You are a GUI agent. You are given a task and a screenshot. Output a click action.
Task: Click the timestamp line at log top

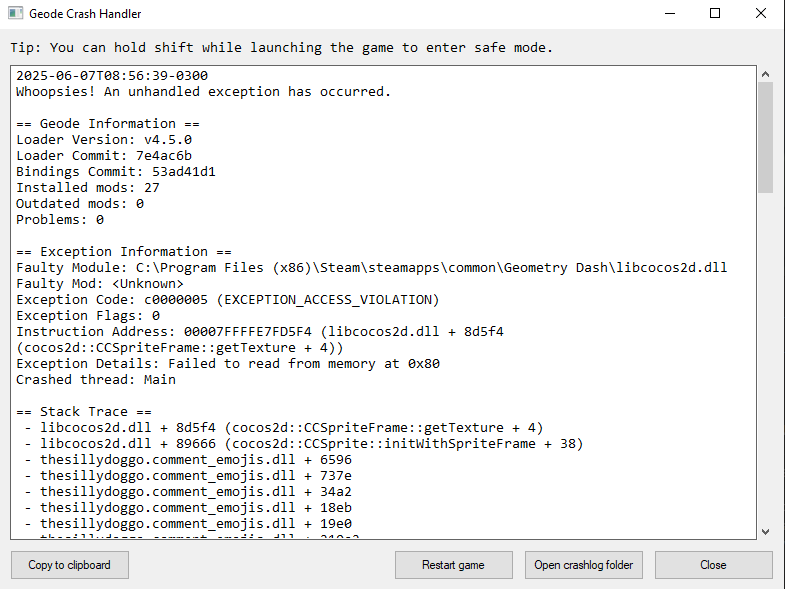112,76
